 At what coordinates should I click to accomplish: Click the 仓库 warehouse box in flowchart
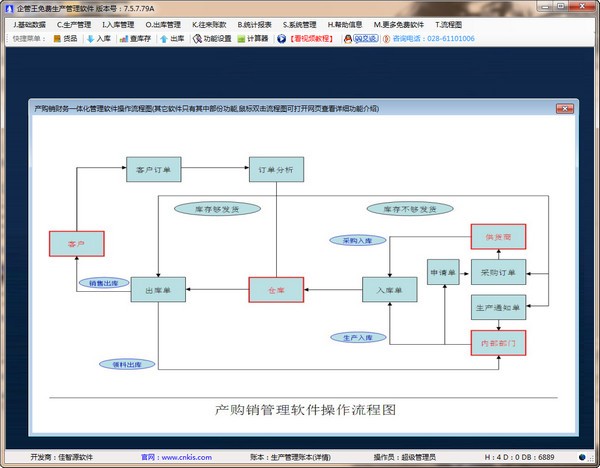pos(275,291)
